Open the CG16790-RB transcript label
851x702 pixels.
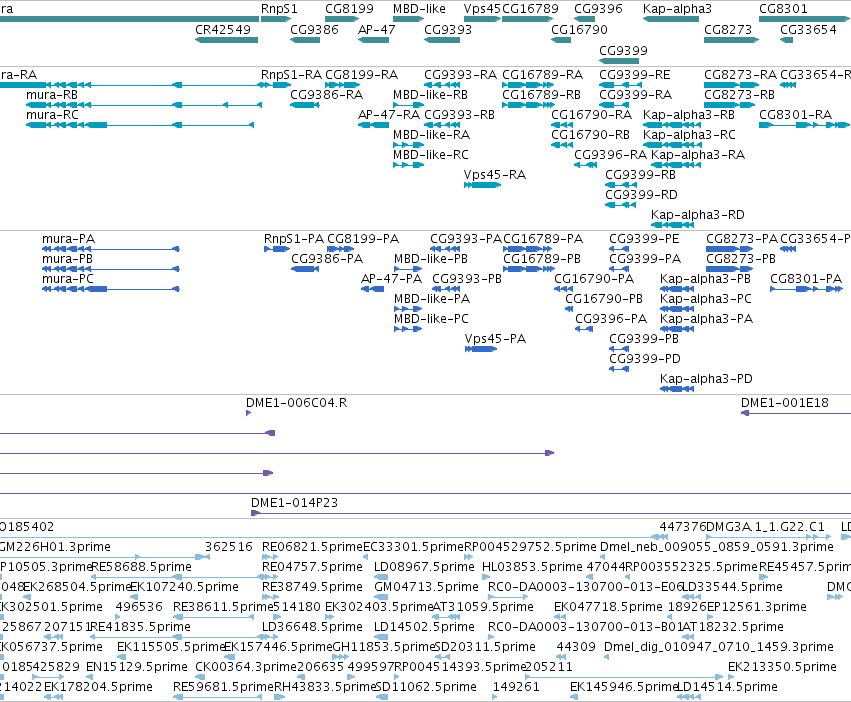tap(590, 135)
